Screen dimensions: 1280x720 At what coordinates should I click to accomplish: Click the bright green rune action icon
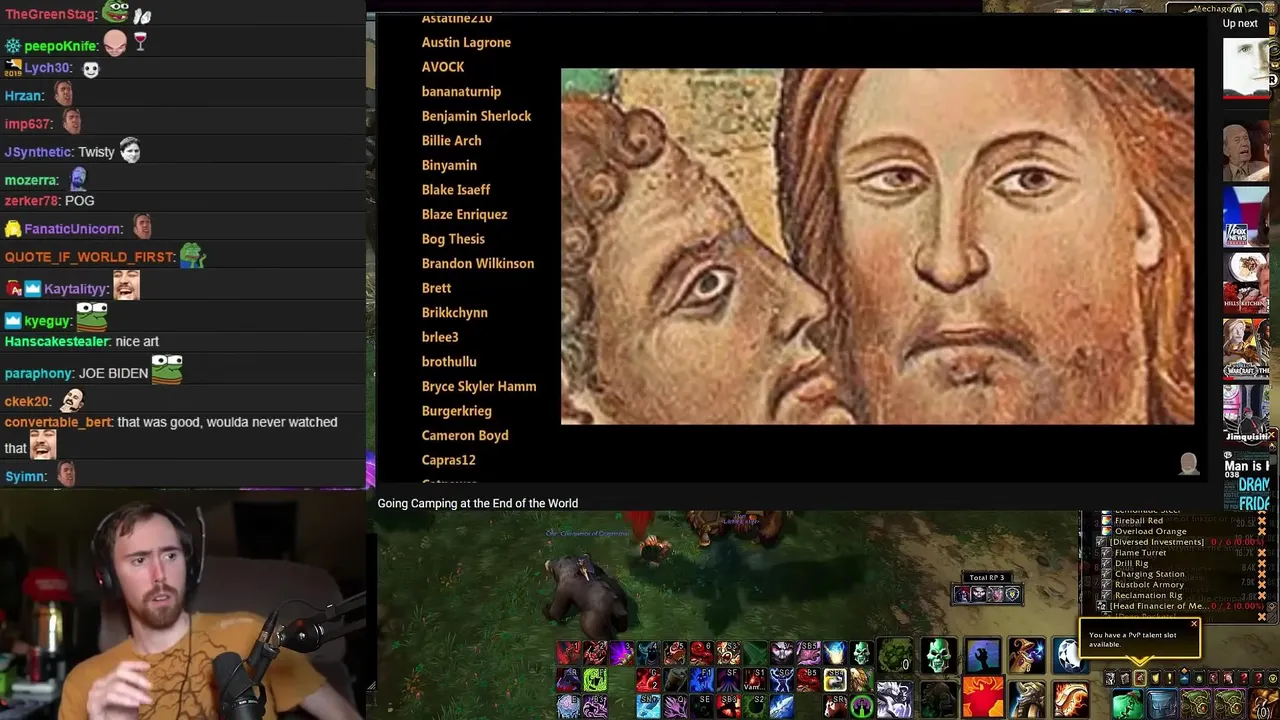(x=595, y=680)
